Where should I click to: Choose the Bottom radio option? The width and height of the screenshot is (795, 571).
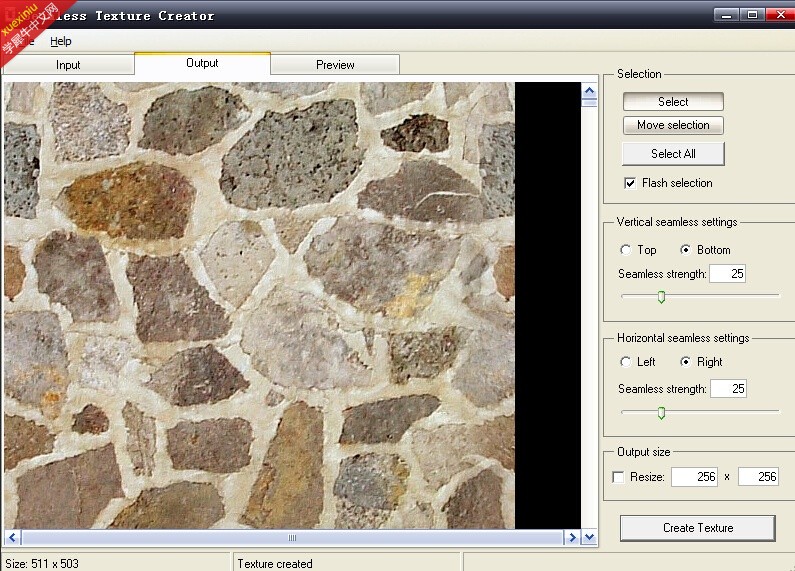[685, 249]
